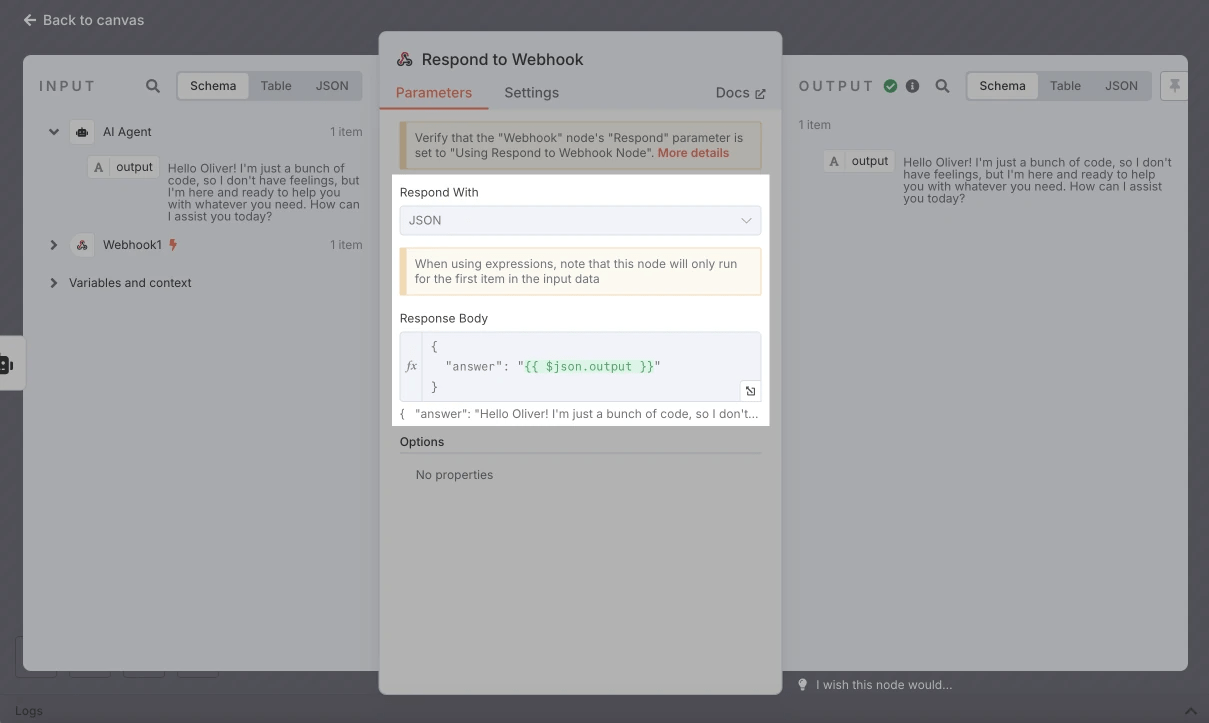Collapse the AI Agent input node

(54, 132)
